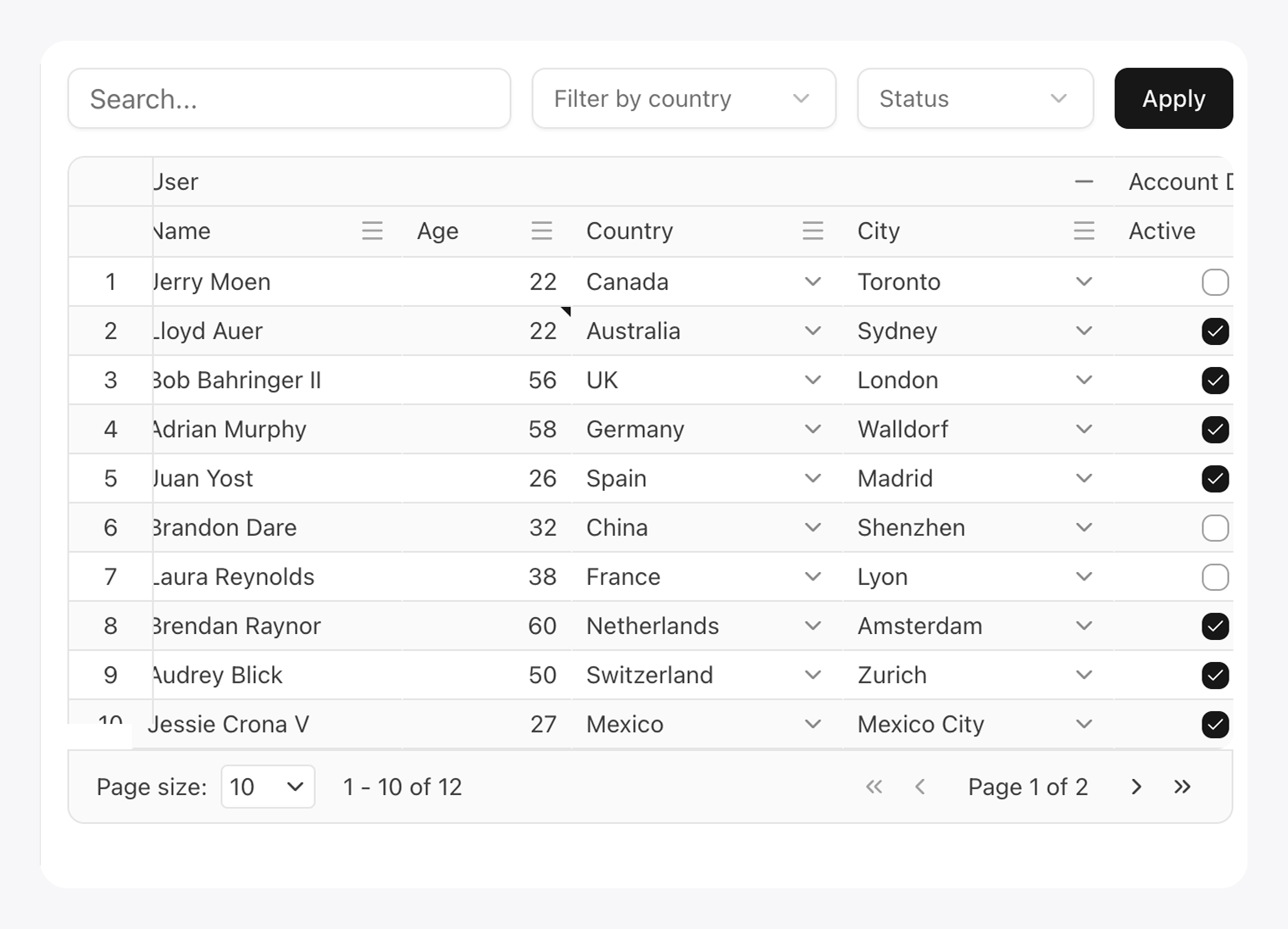
Task: Open the Name column menu icon
Action: [x=372, y=231]
